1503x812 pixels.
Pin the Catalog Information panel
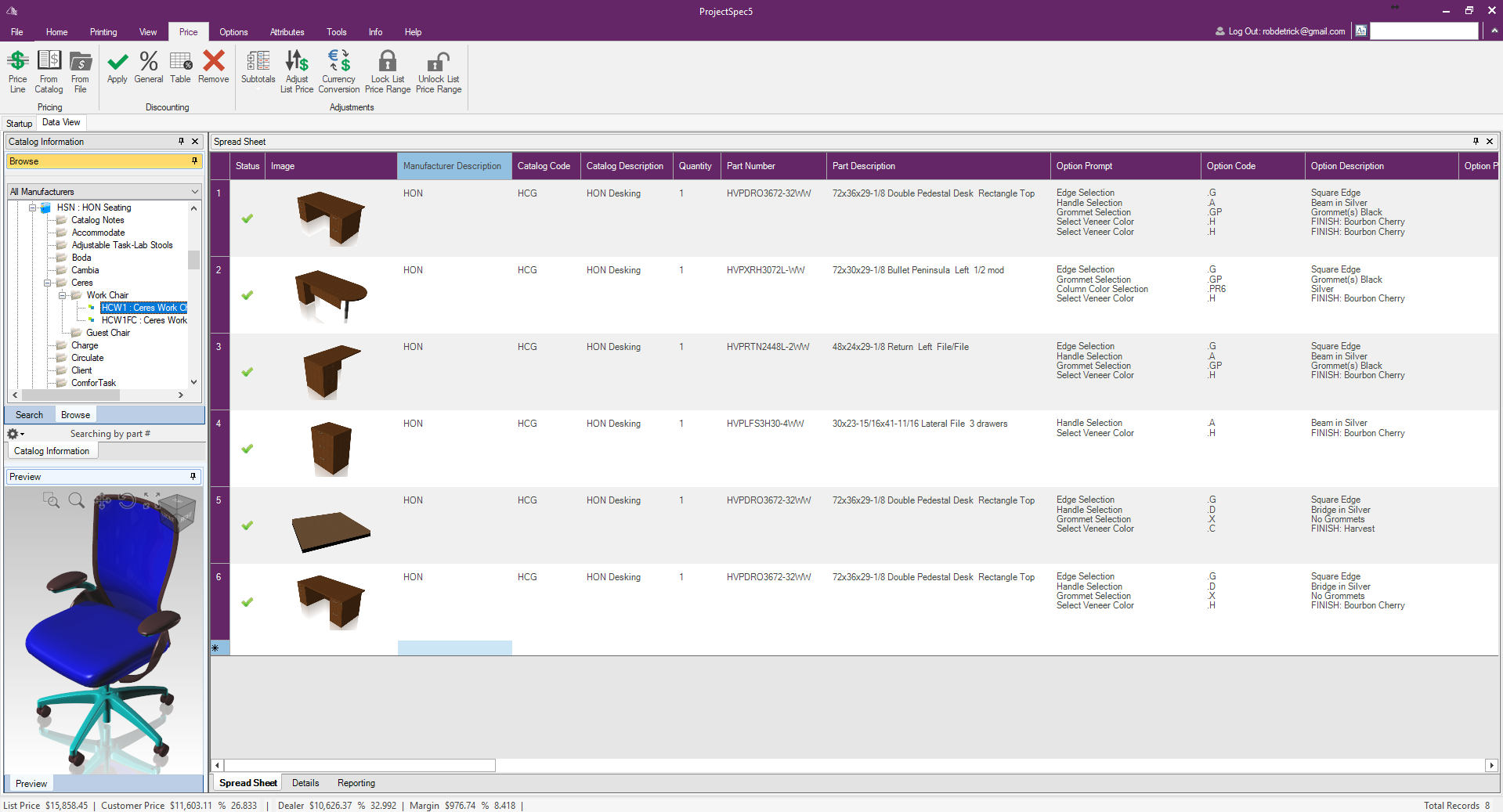[181, 142]
